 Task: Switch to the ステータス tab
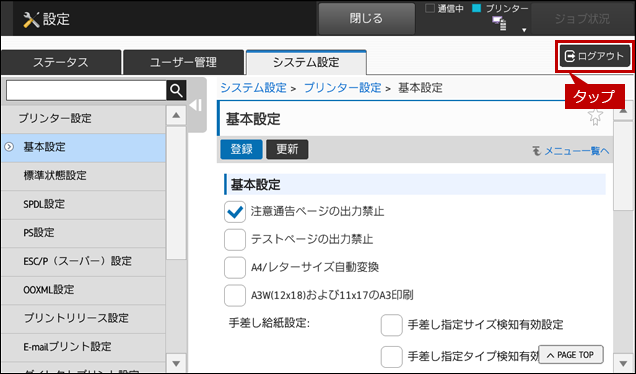61,62
